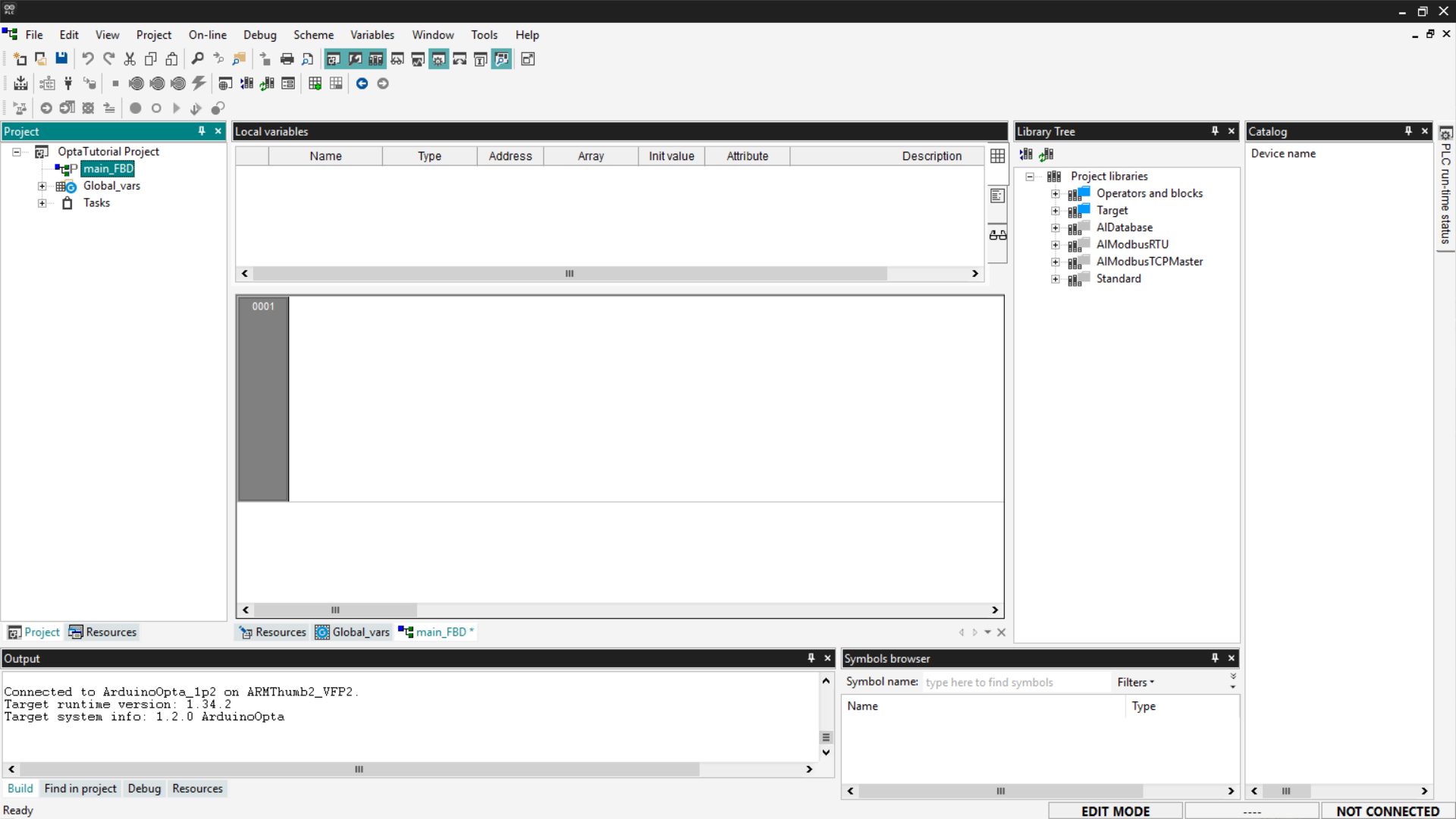Click the insert record grid icon
This screenshot has width=1456, height=819.
coord(315,83)
